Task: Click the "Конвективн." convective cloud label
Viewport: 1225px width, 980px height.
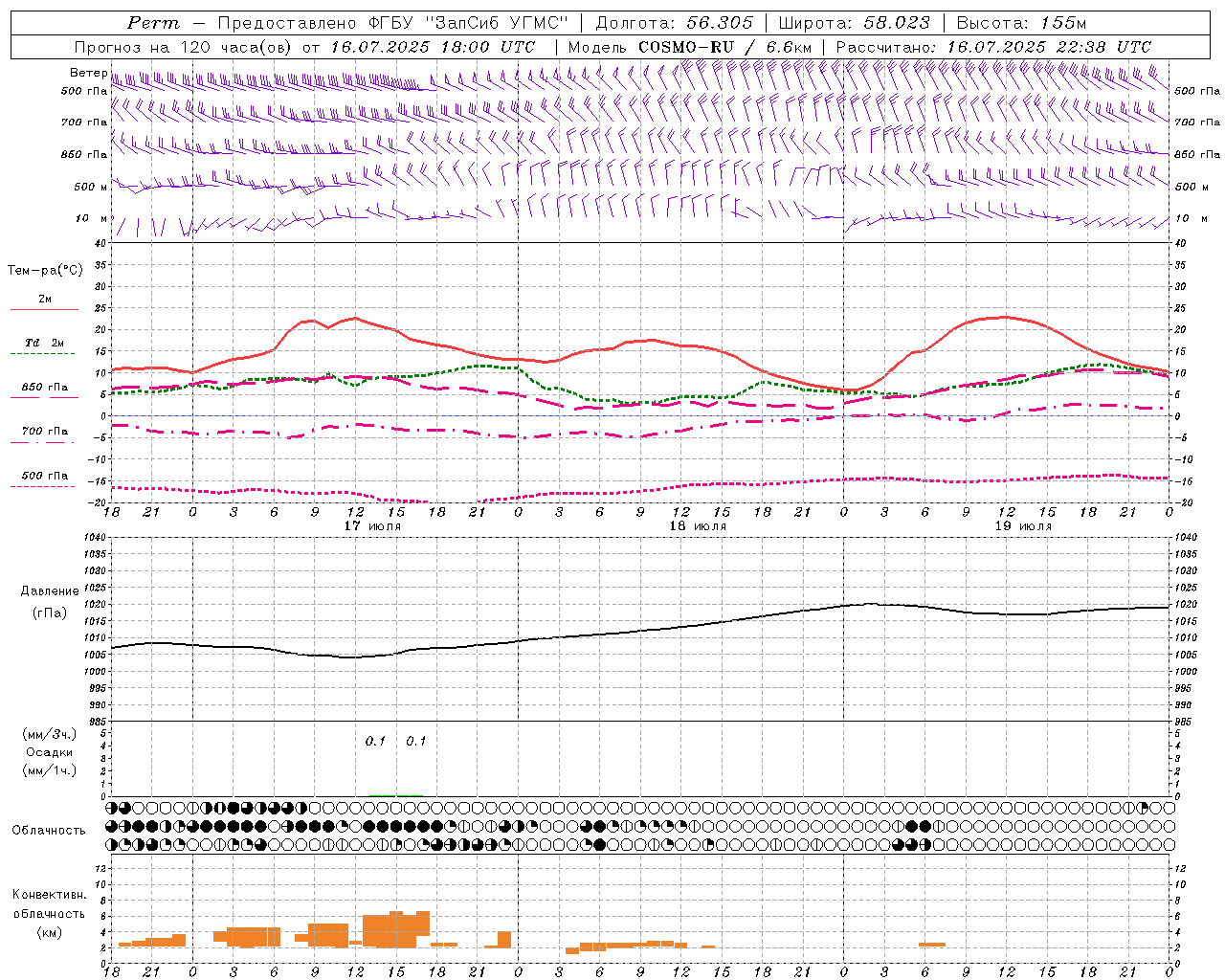Action: (x=50, y=895)
